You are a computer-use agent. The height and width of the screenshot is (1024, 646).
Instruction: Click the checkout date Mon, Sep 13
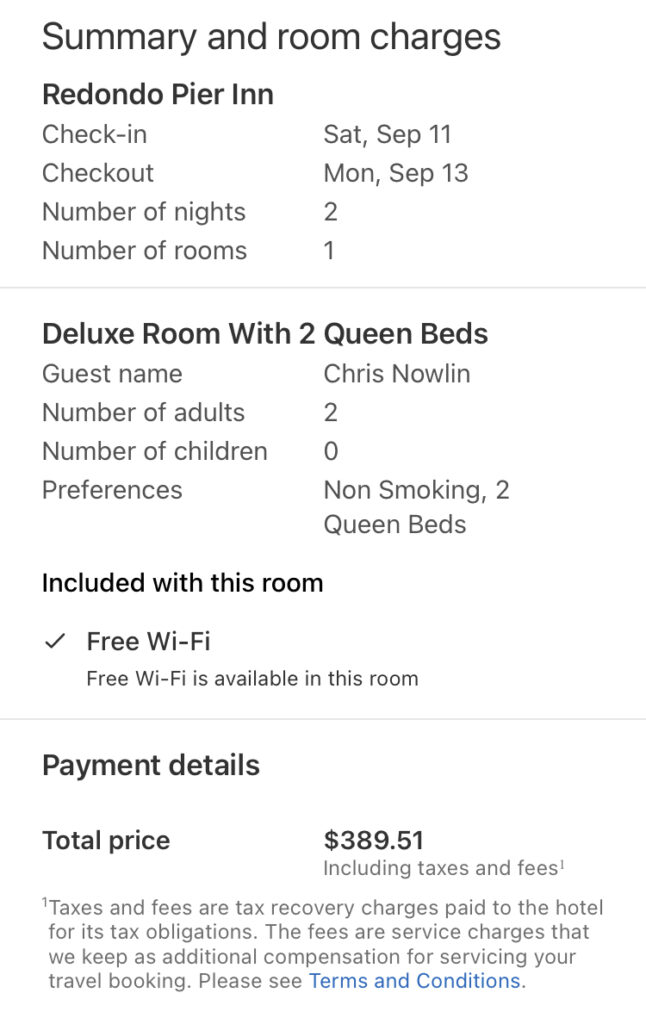[395, 173]
